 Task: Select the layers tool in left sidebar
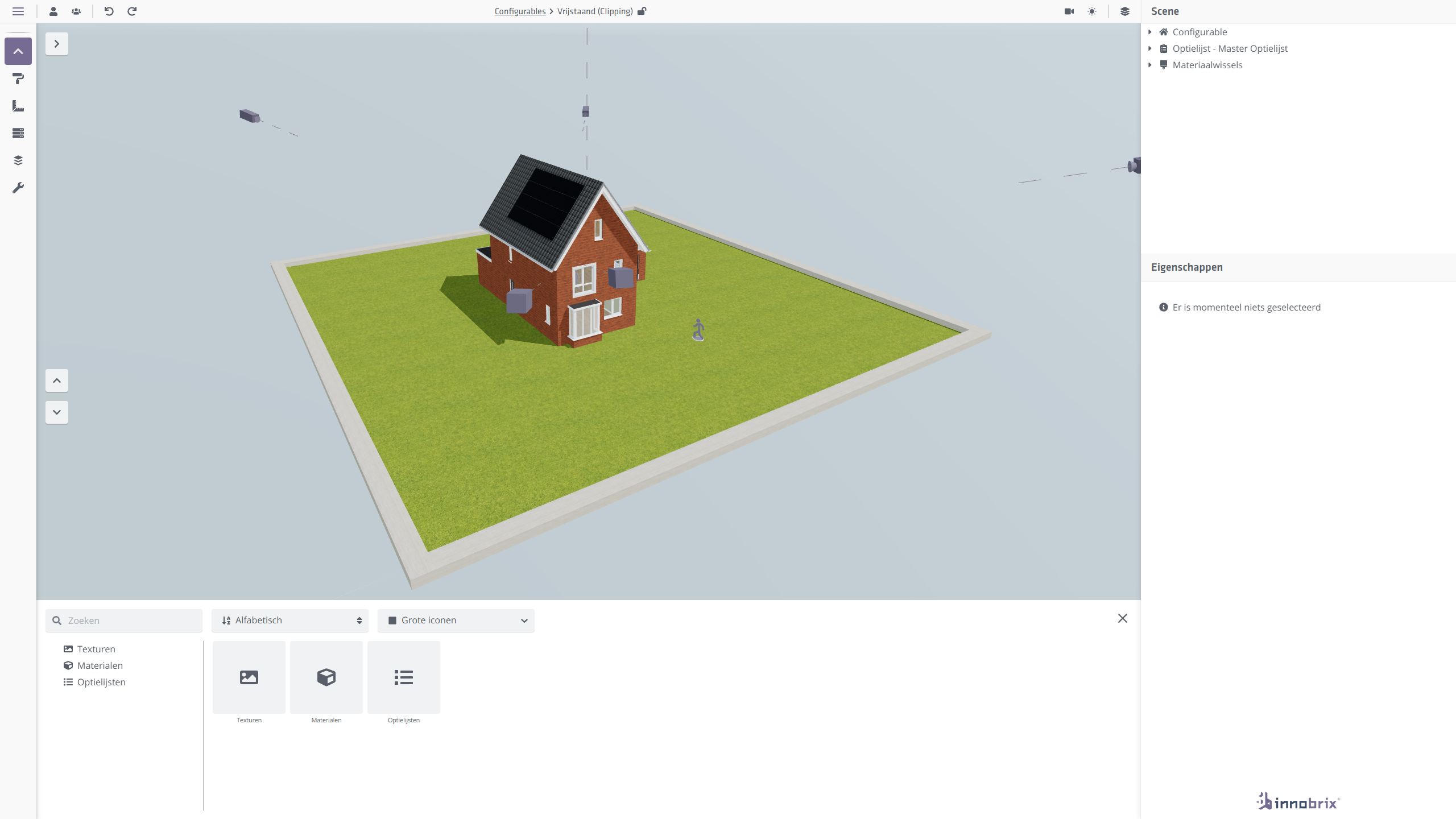(18, 160)
